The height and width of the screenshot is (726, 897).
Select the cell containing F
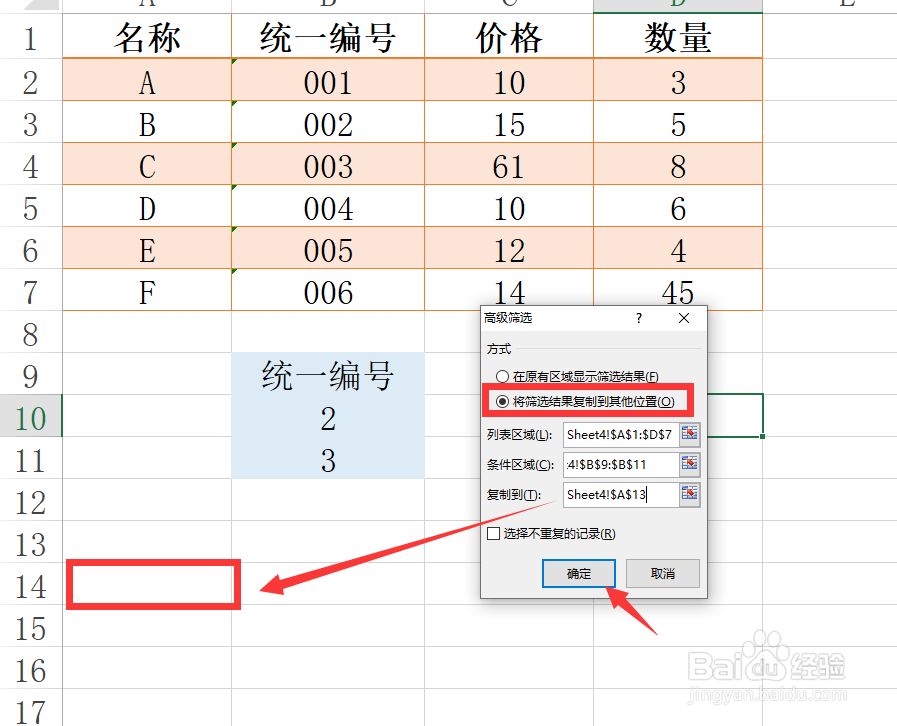click(x=147, y=290)
